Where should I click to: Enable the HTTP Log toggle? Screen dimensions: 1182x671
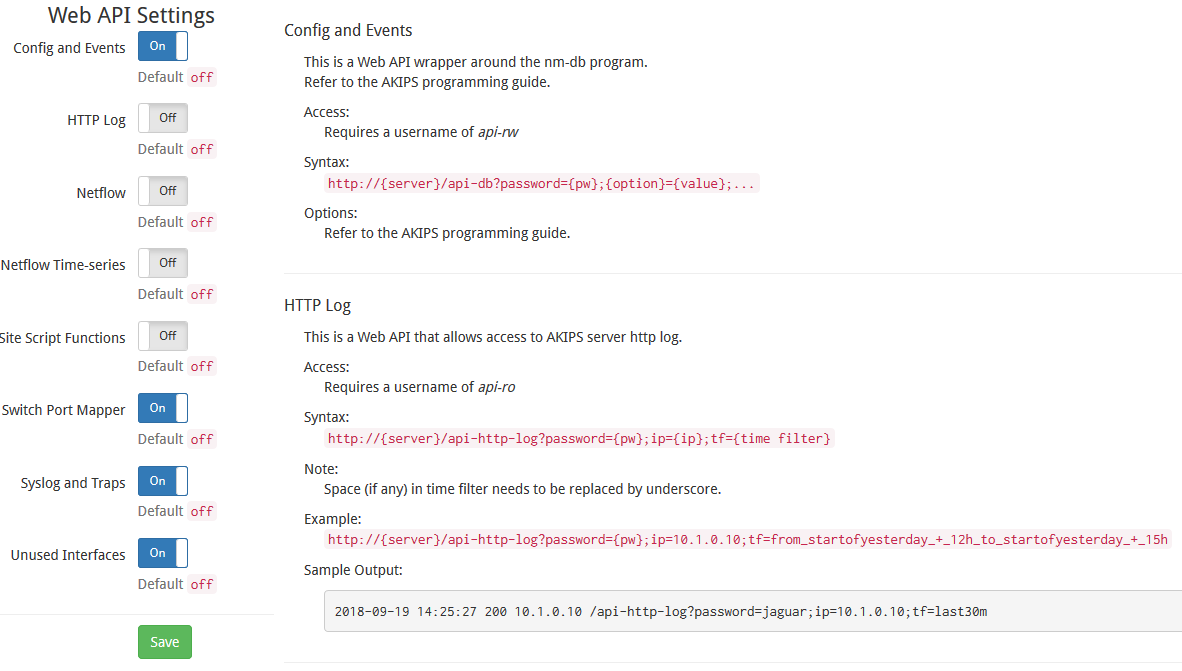(x=163, y=118)
